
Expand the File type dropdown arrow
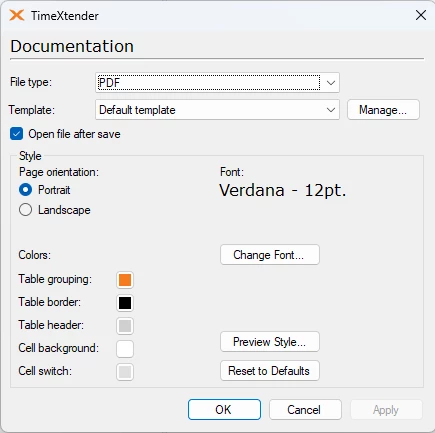[330, 83]
